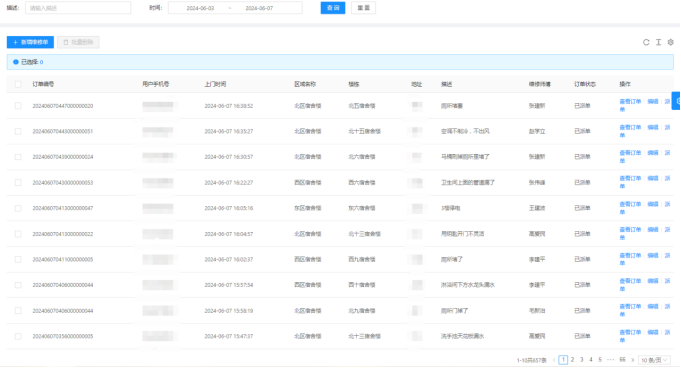Open the 10条/页 page size dropdown
Screen dimensions: 681x368
tap(654, 360)
